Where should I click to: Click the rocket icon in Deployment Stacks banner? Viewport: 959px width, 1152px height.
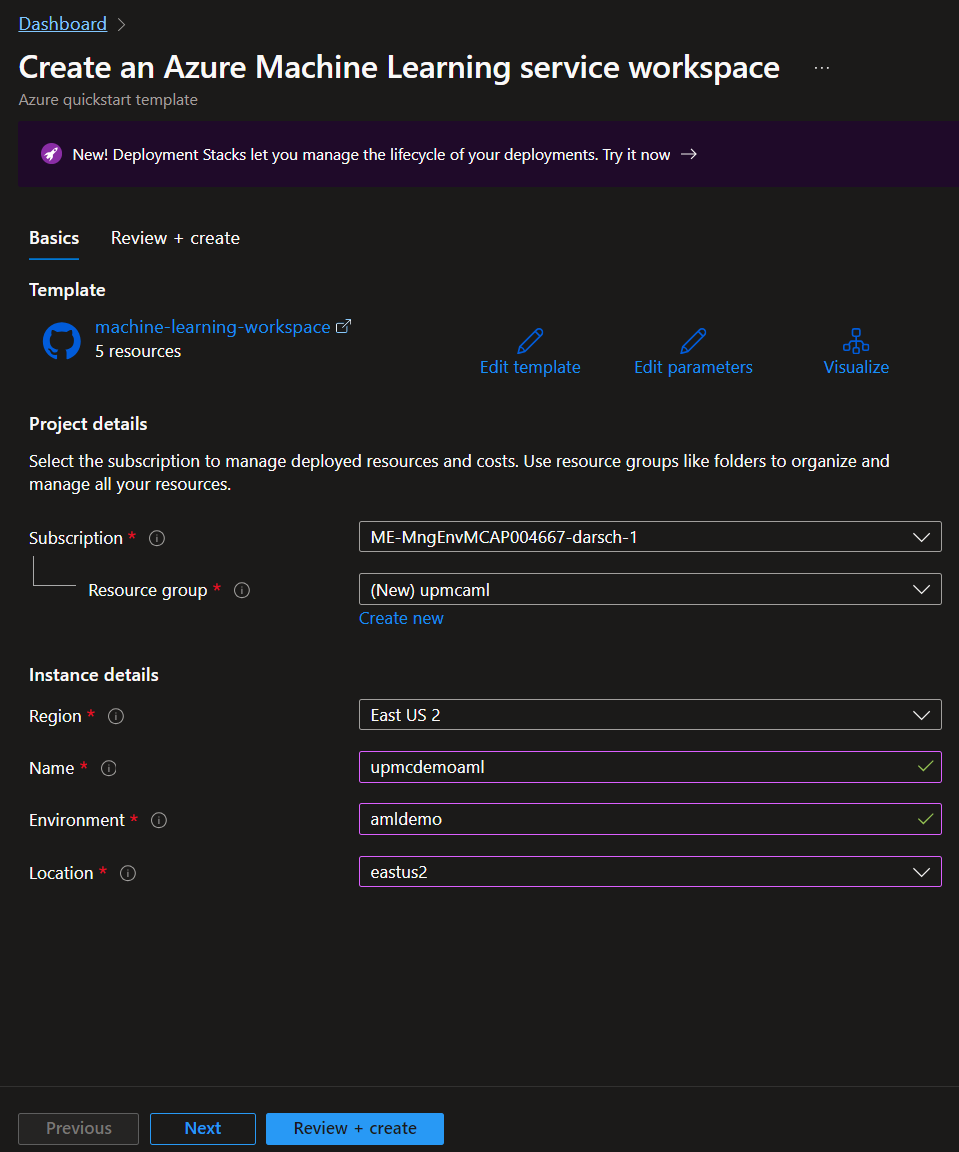coord(51,154)
